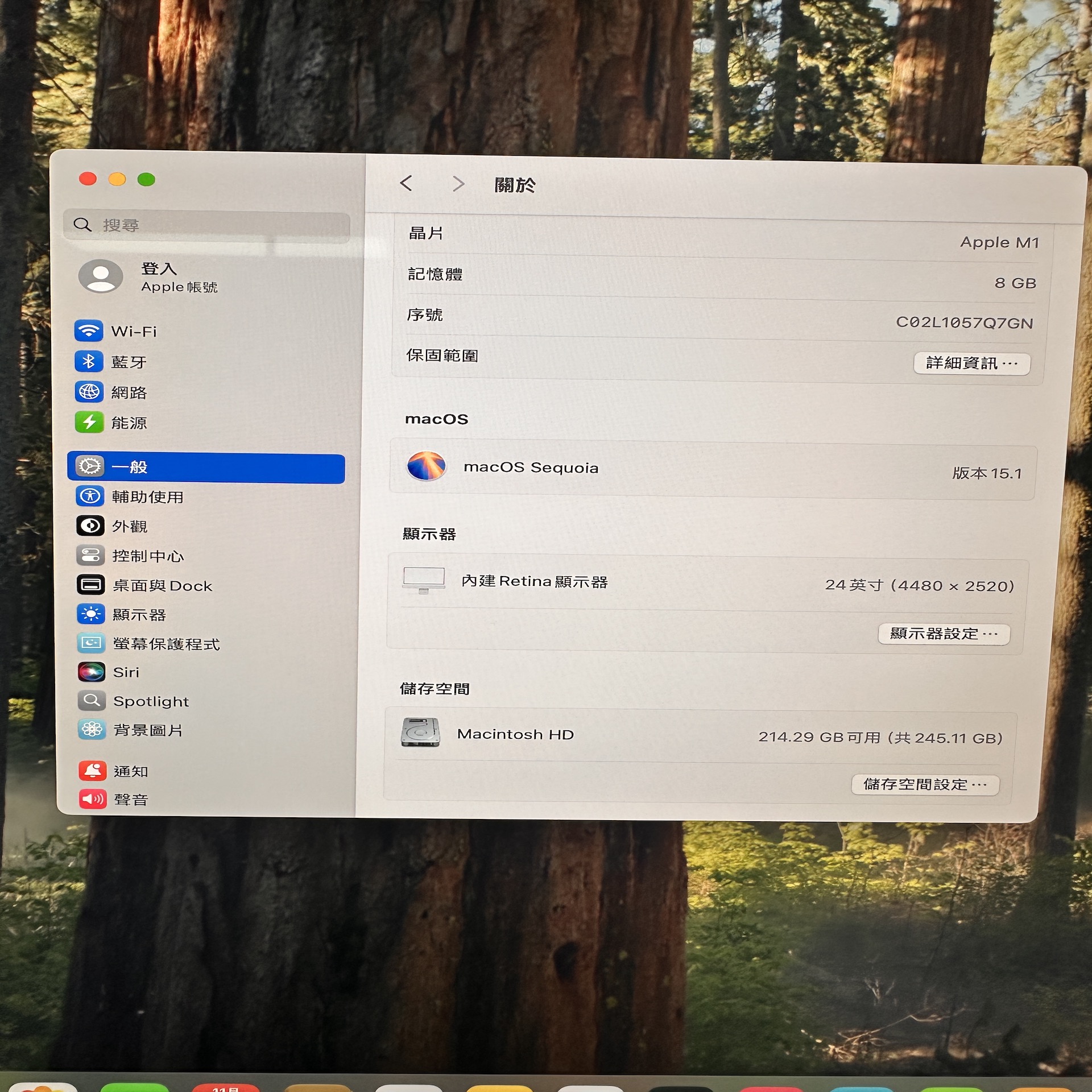
Task: Click the 8 GB memory value
Action: click(x=1016, y=283)
